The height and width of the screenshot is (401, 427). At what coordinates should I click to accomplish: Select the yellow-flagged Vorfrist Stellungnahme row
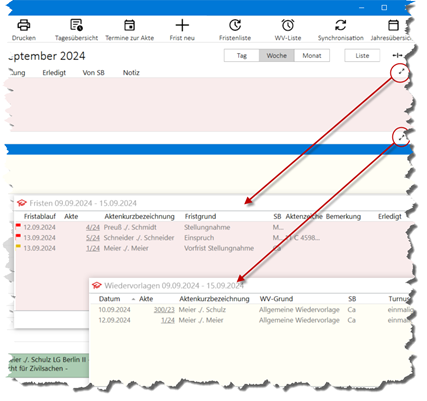pyautogui.click(x=213, y=248)
